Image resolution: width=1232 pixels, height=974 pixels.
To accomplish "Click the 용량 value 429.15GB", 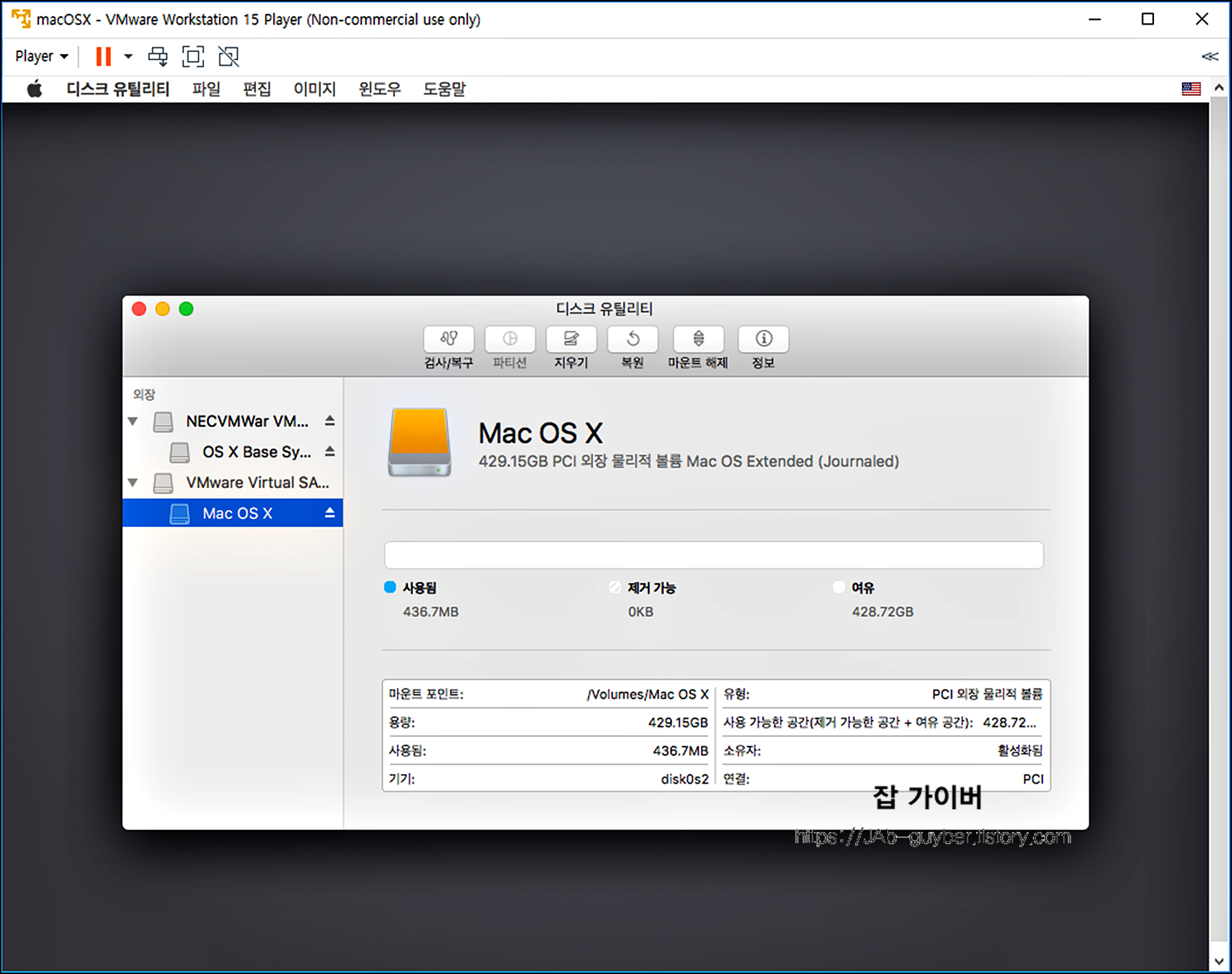I will click(678, 723).
